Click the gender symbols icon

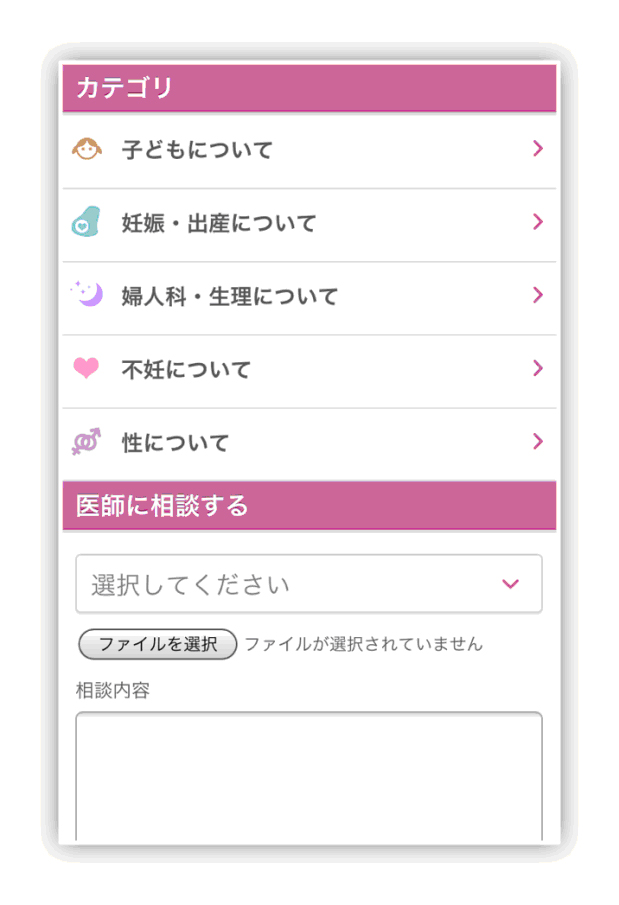pyautogui.click(x=86, y=442)
